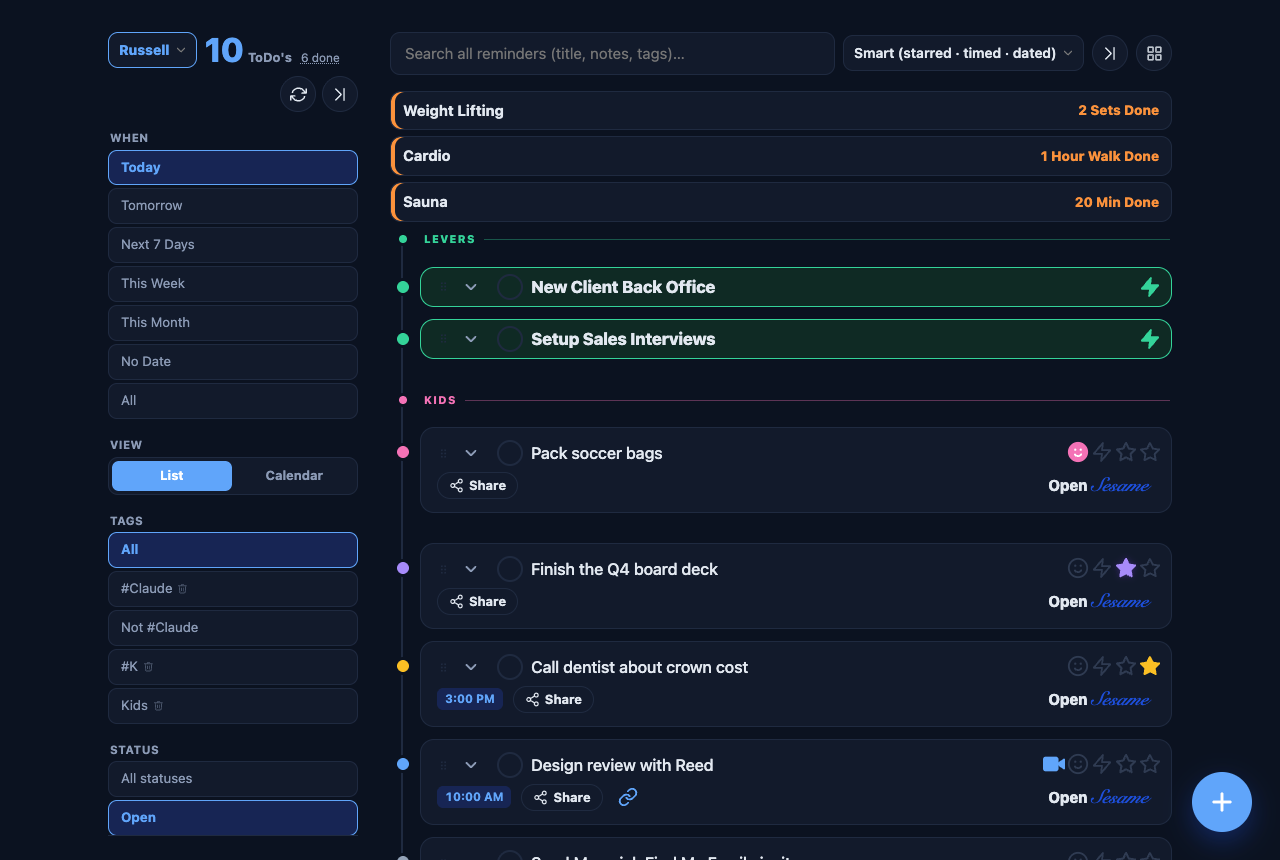Open Sesame on Finish the Q4 board deck

(x=1099, y=602)
